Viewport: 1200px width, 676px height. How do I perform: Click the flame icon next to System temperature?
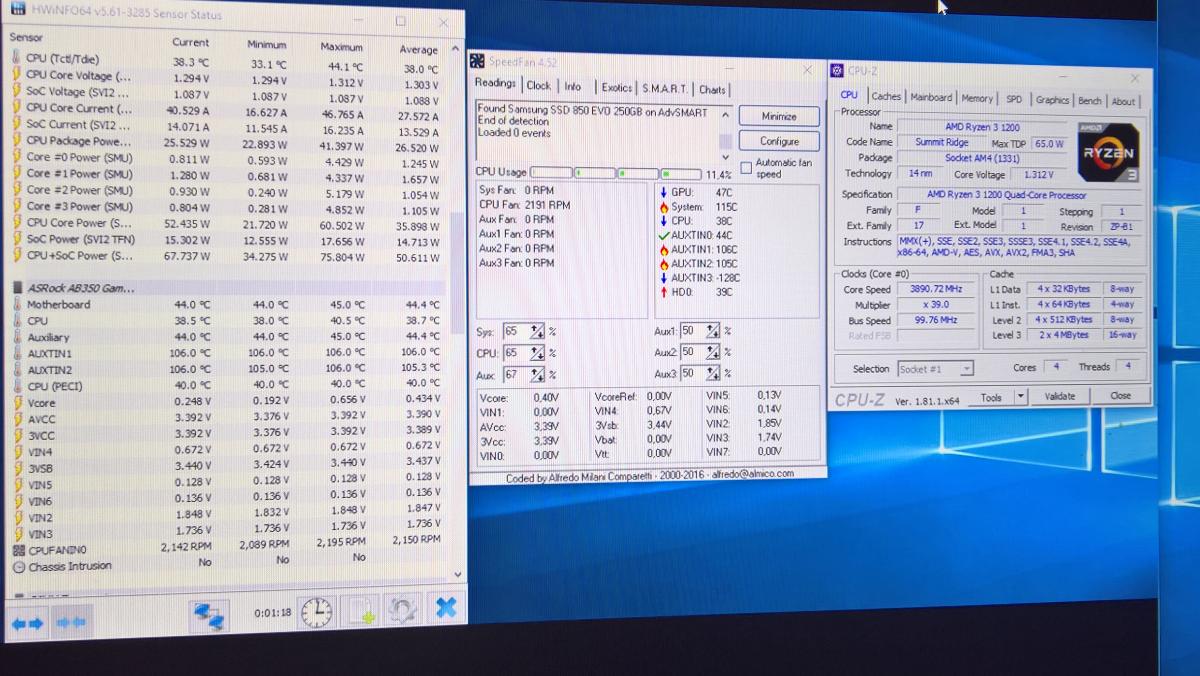[663, 207]
